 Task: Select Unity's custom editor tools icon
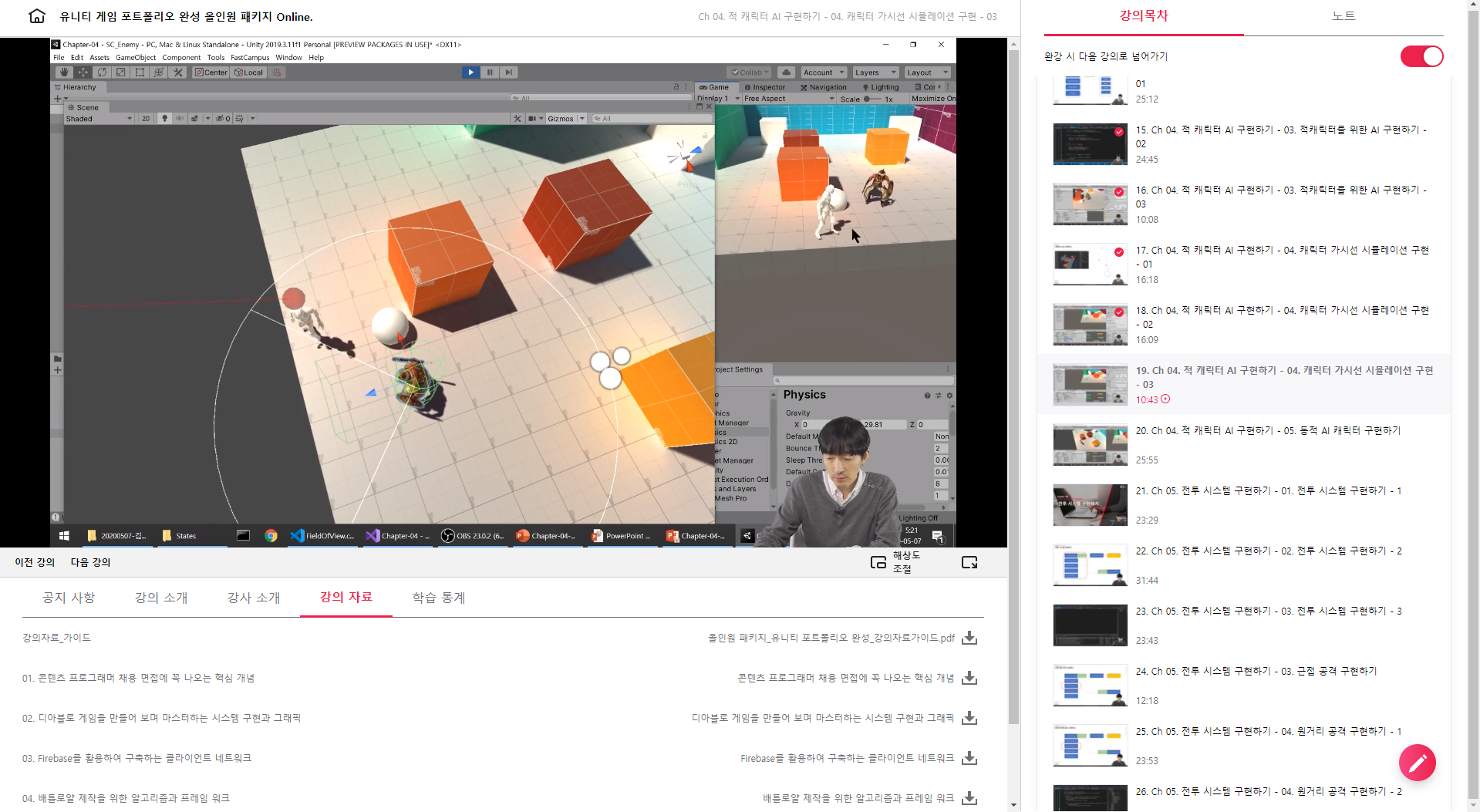tap(178, 72)
